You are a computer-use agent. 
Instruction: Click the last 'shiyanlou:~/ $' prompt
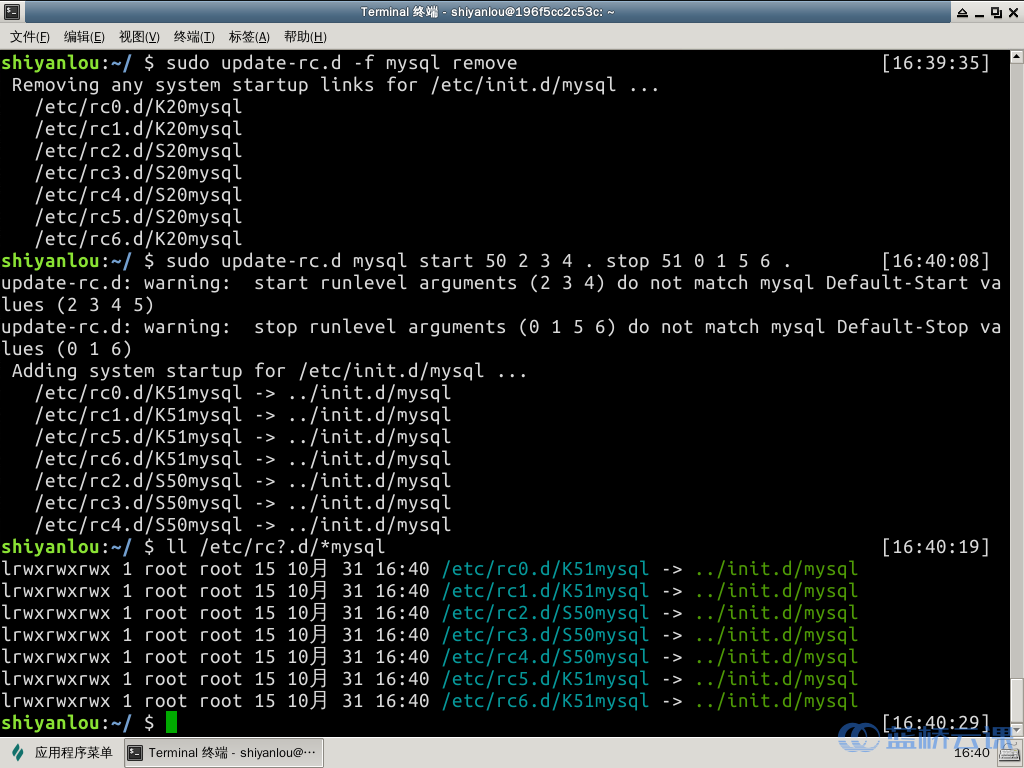click(78, 722)
